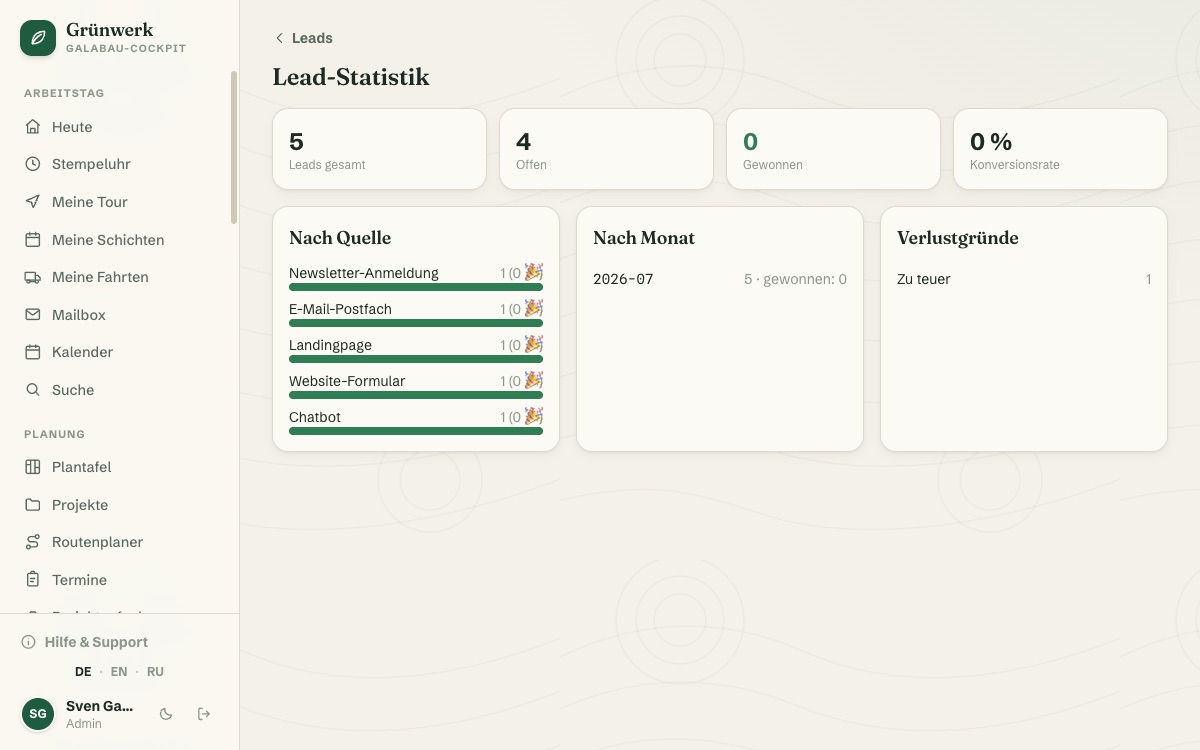Open the Projekte page
Image resolution: width=1200 pixels, height=750 pixels.
[x=120, y=505]
